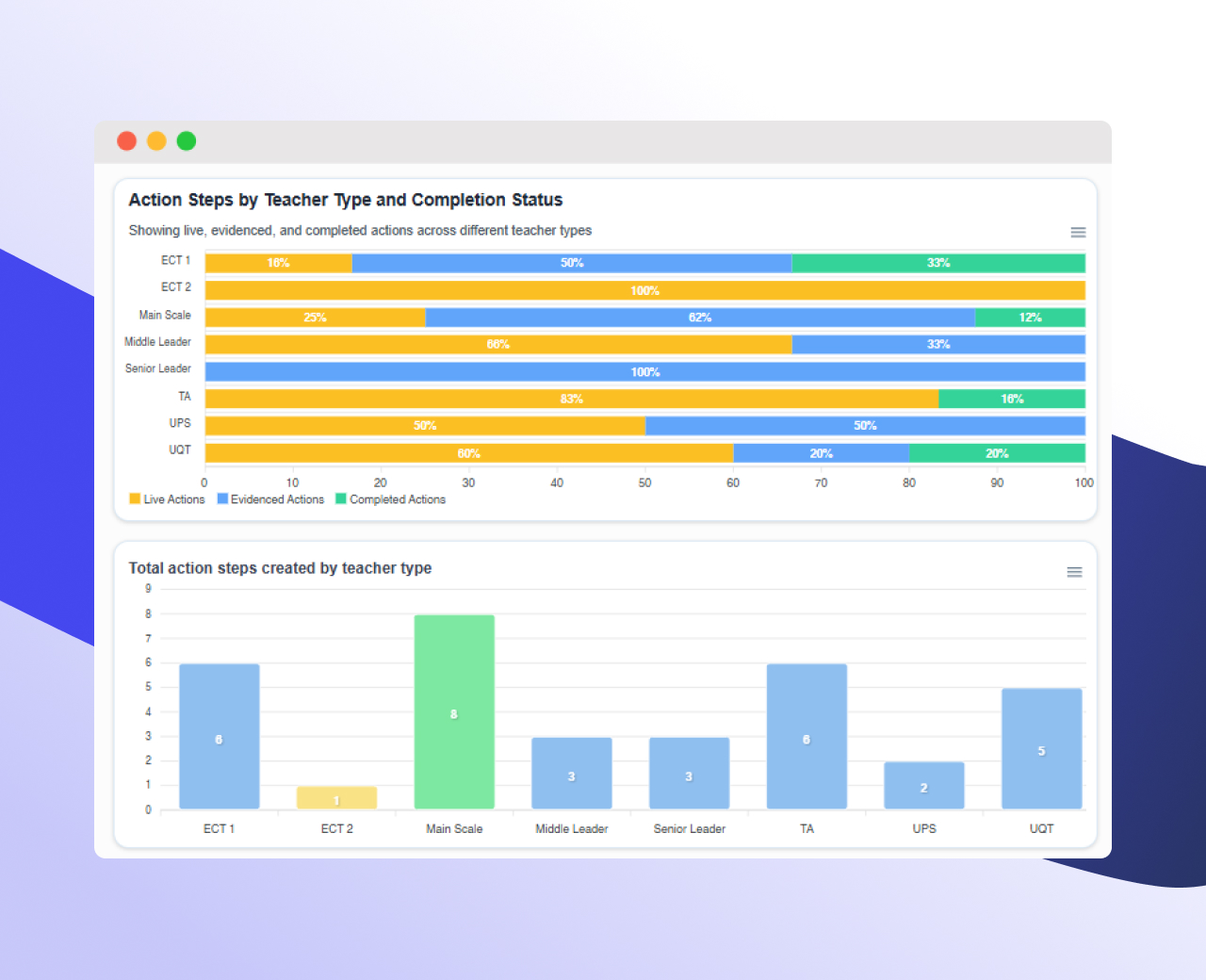Click the yellow Live Actions legend marker

[x=135, y=499]
